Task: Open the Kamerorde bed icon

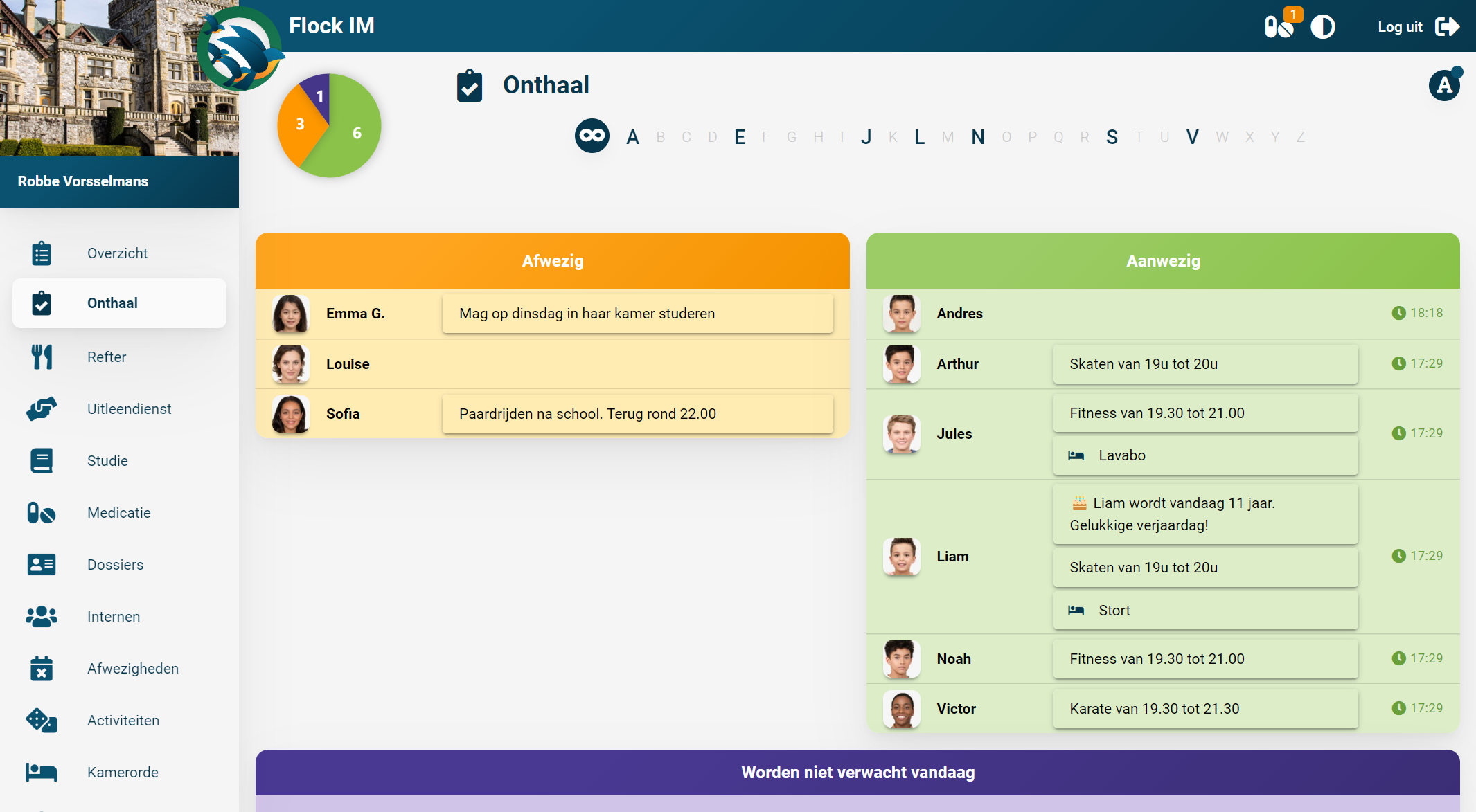Action: [x=42, y=773]
